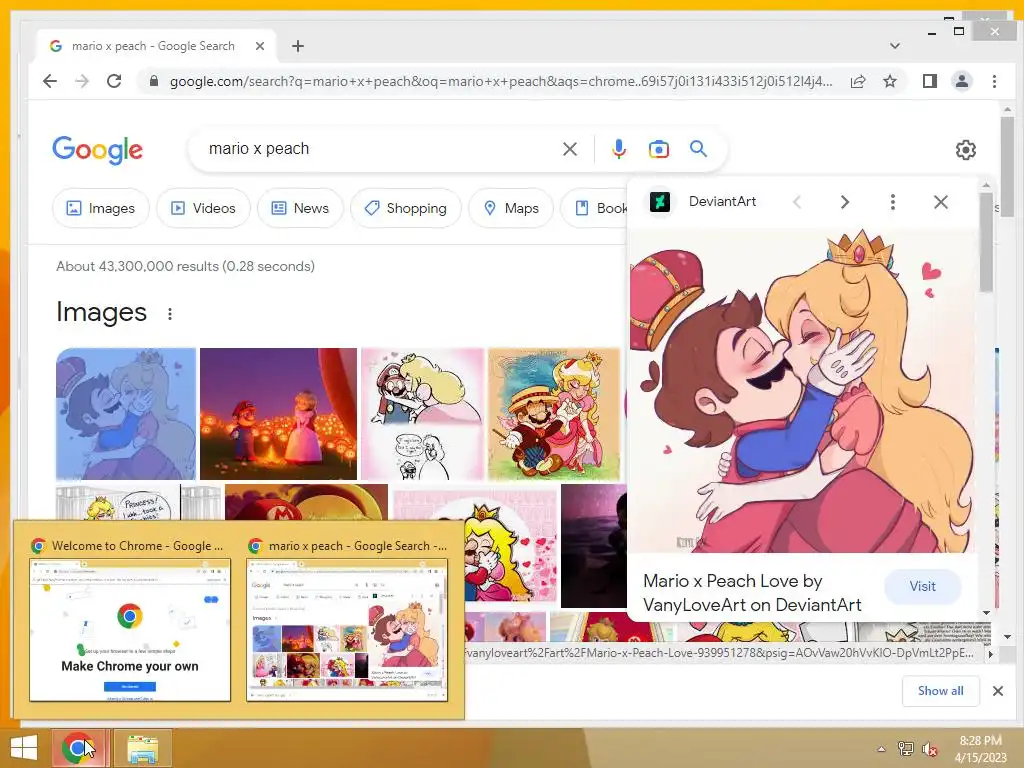Select the mario x peach Google Search taskbar preview
1024x768 pixels.
pos(347,620)
